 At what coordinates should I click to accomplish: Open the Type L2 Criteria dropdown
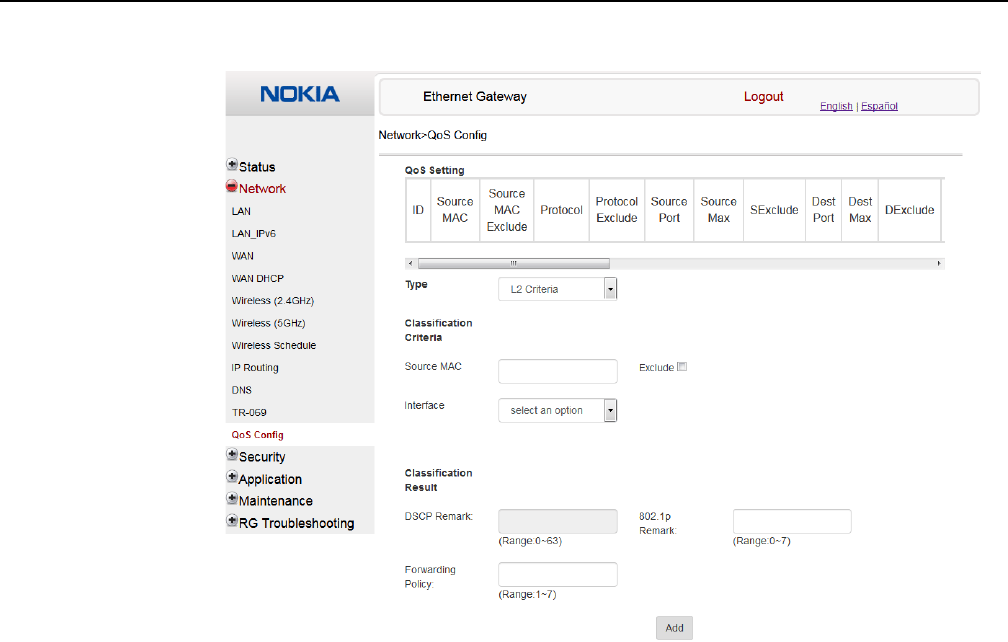tap(557, 289)
